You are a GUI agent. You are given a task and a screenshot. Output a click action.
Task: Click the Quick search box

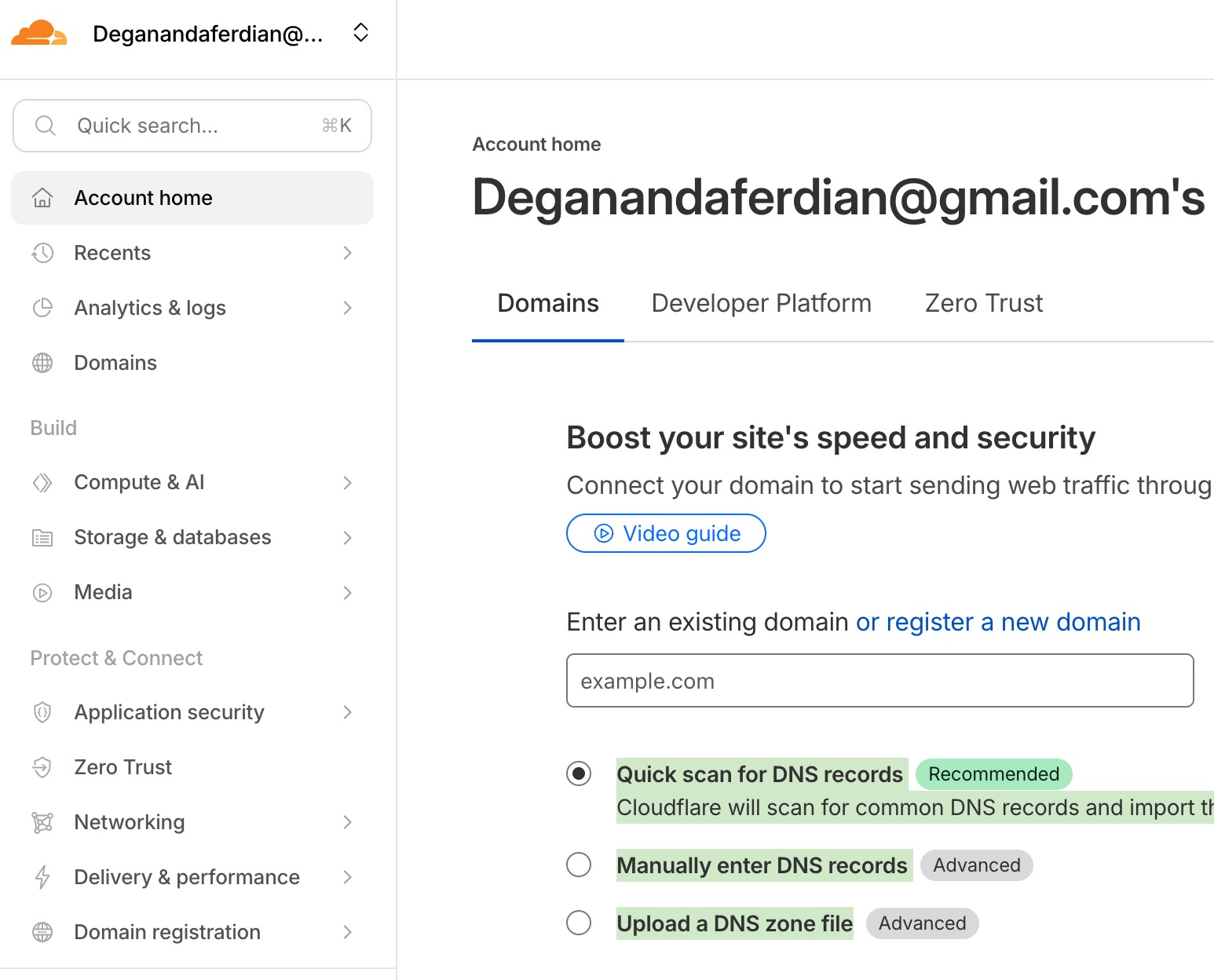pos(192,126)
